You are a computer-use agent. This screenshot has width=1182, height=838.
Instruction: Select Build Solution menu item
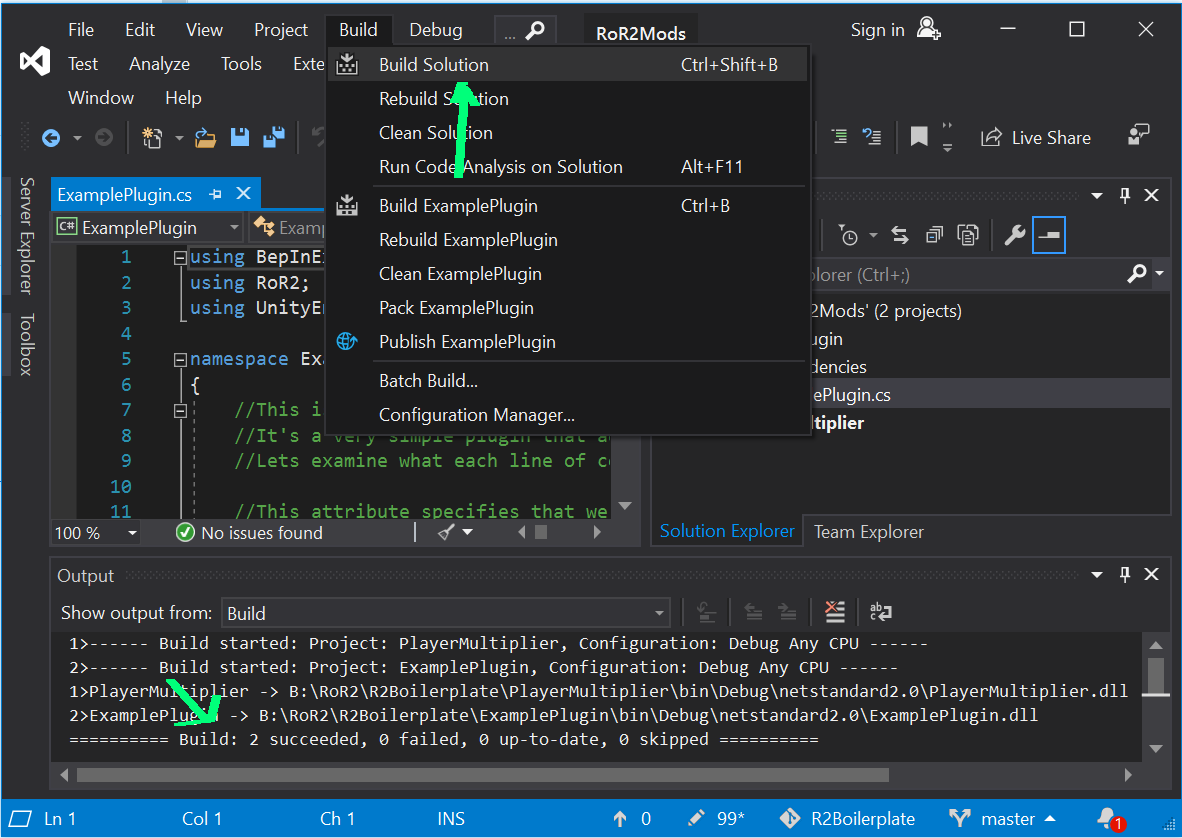coord(568,65)
